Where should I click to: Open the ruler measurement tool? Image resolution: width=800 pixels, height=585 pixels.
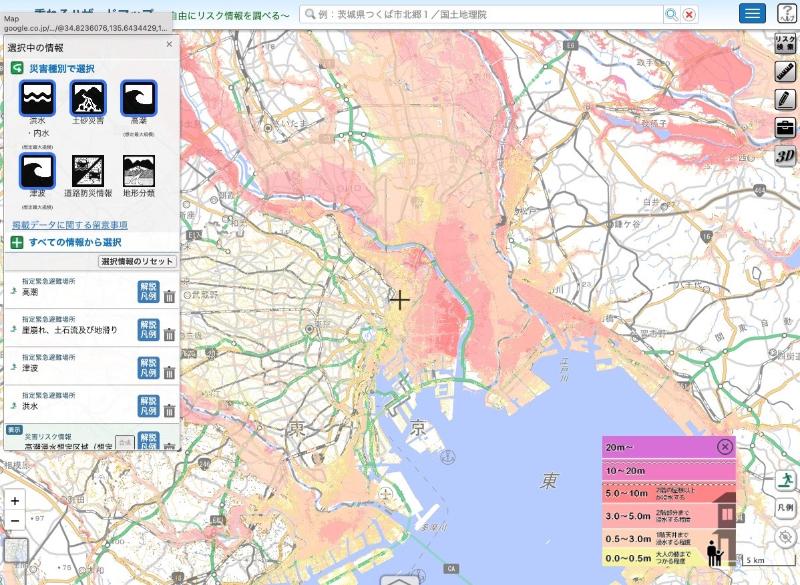click(x=785, y=72)
